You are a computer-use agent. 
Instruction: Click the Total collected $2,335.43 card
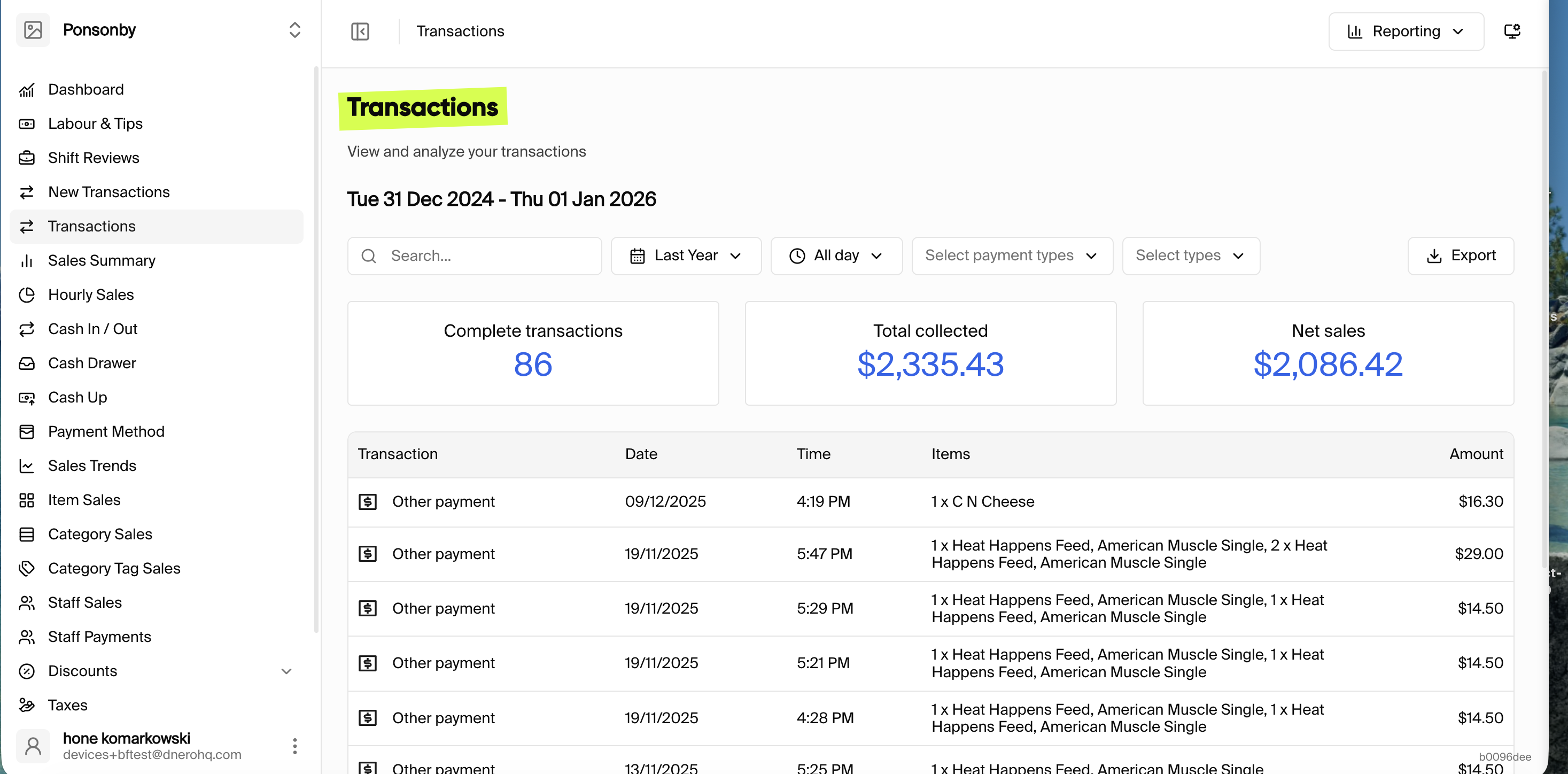pyautogui.click(x=930, y=353)
